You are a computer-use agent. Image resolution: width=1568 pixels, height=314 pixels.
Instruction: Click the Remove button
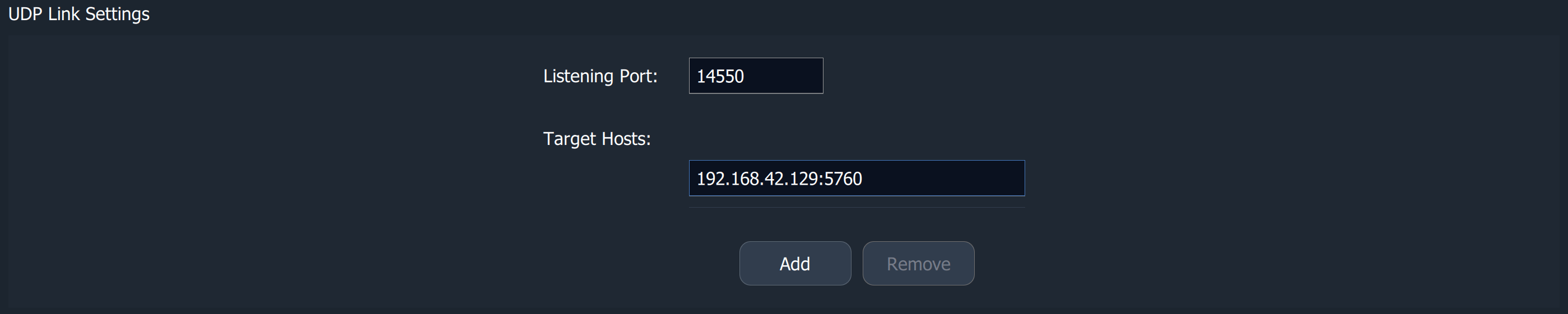pyautogui.click(x=918, y=264)
